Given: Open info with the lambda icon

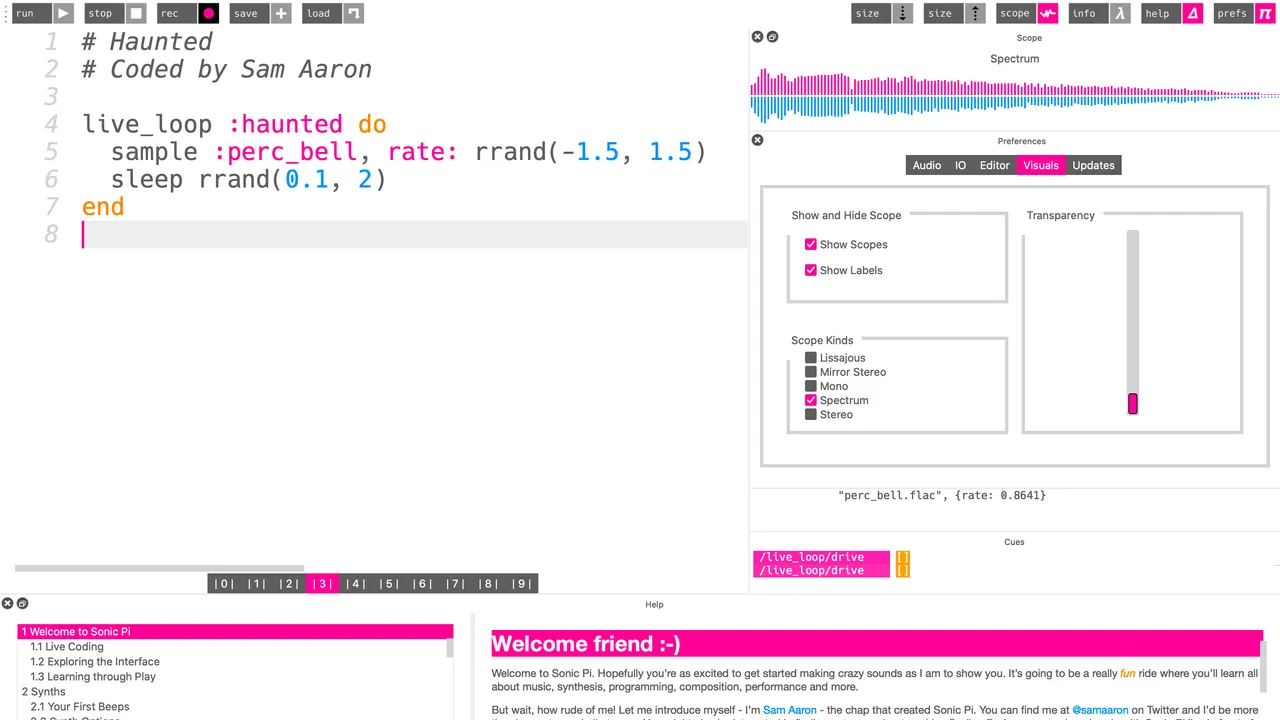Looking at the screenshot, I should coord(1120,13).
